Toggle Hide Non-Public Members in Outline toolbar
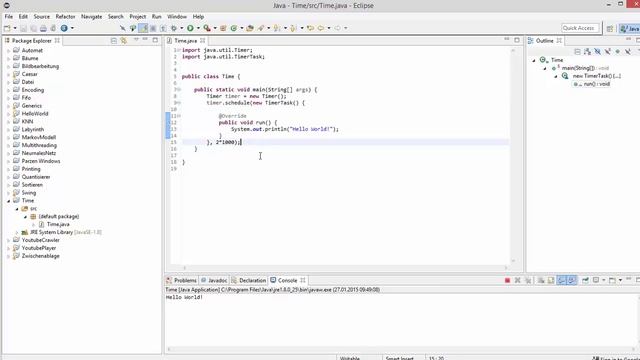The width and height of the screenshot is (640, 360). pos(618,51)
